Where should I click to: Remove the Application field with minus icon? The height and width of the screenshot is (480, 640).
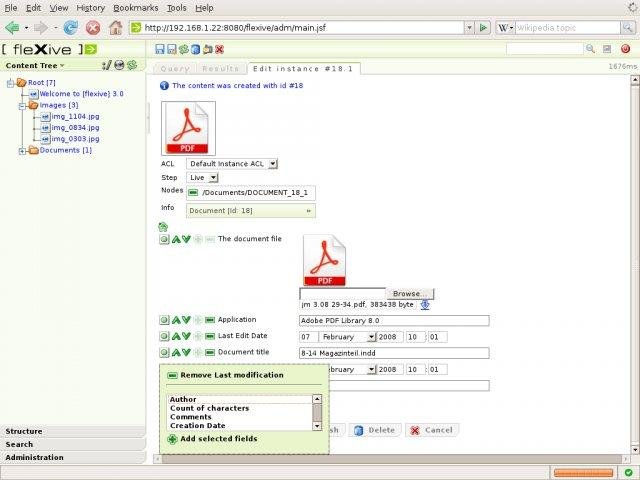(210, 320)
